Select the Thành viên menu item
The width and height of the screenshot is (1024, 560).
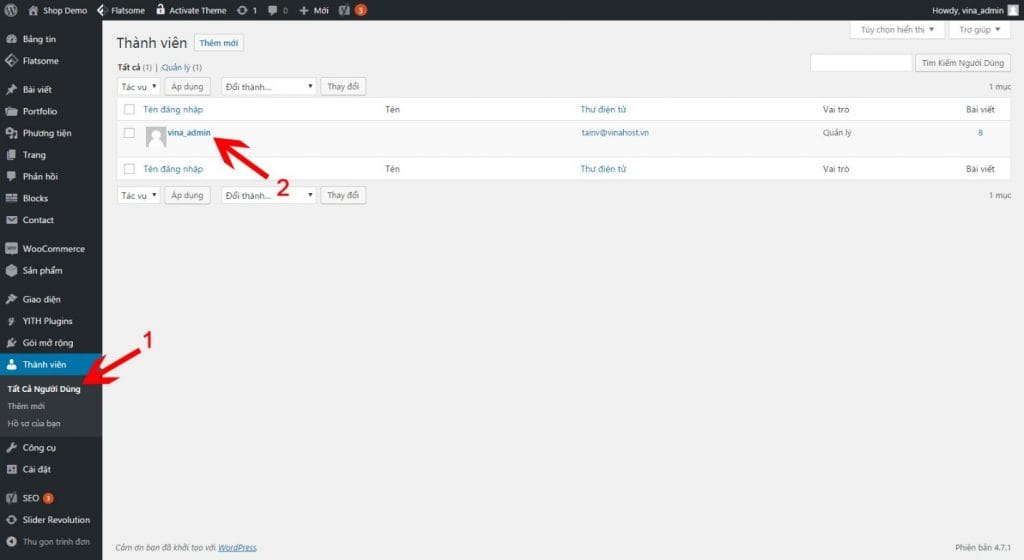click(x=51, y=365)
